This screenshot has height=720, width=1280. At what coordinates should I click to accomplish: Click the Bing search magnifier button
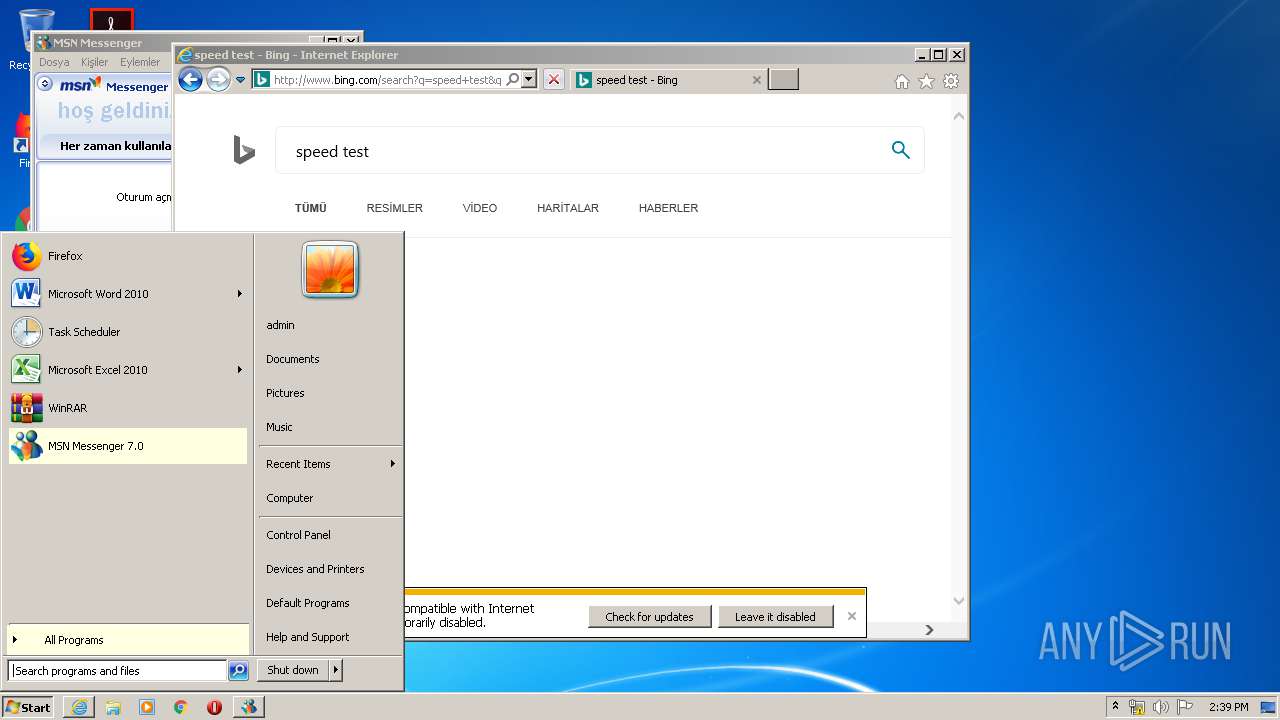(901, 150)
